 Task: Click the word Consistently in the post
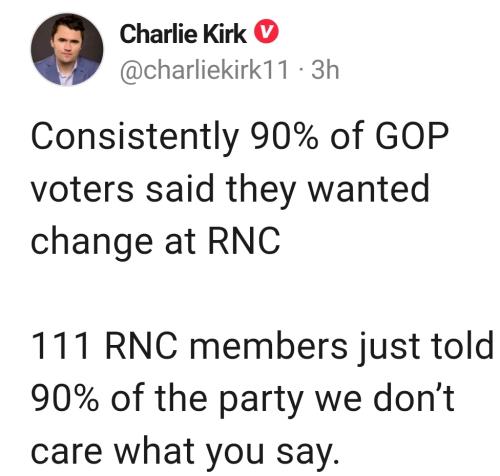coord(135,137)
